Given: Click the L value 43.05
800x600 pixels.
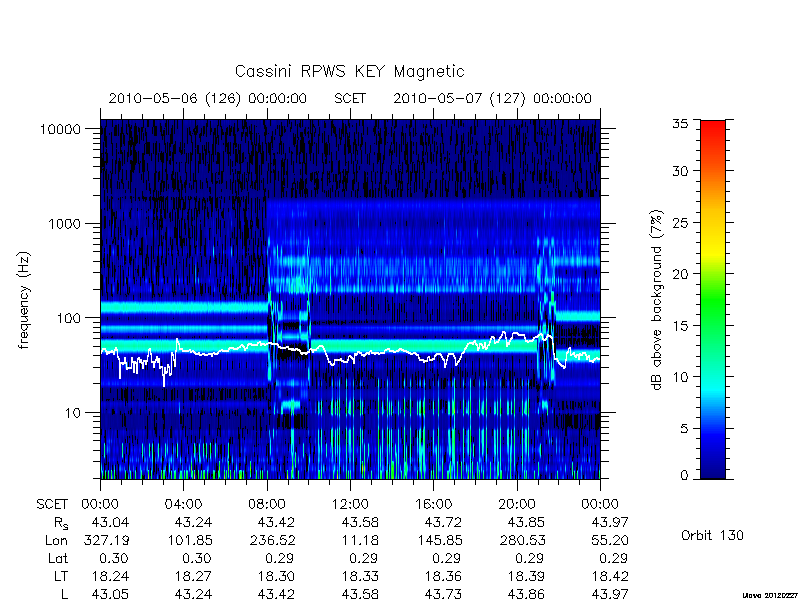Looking at the screenshot, I should pos(110,594).
